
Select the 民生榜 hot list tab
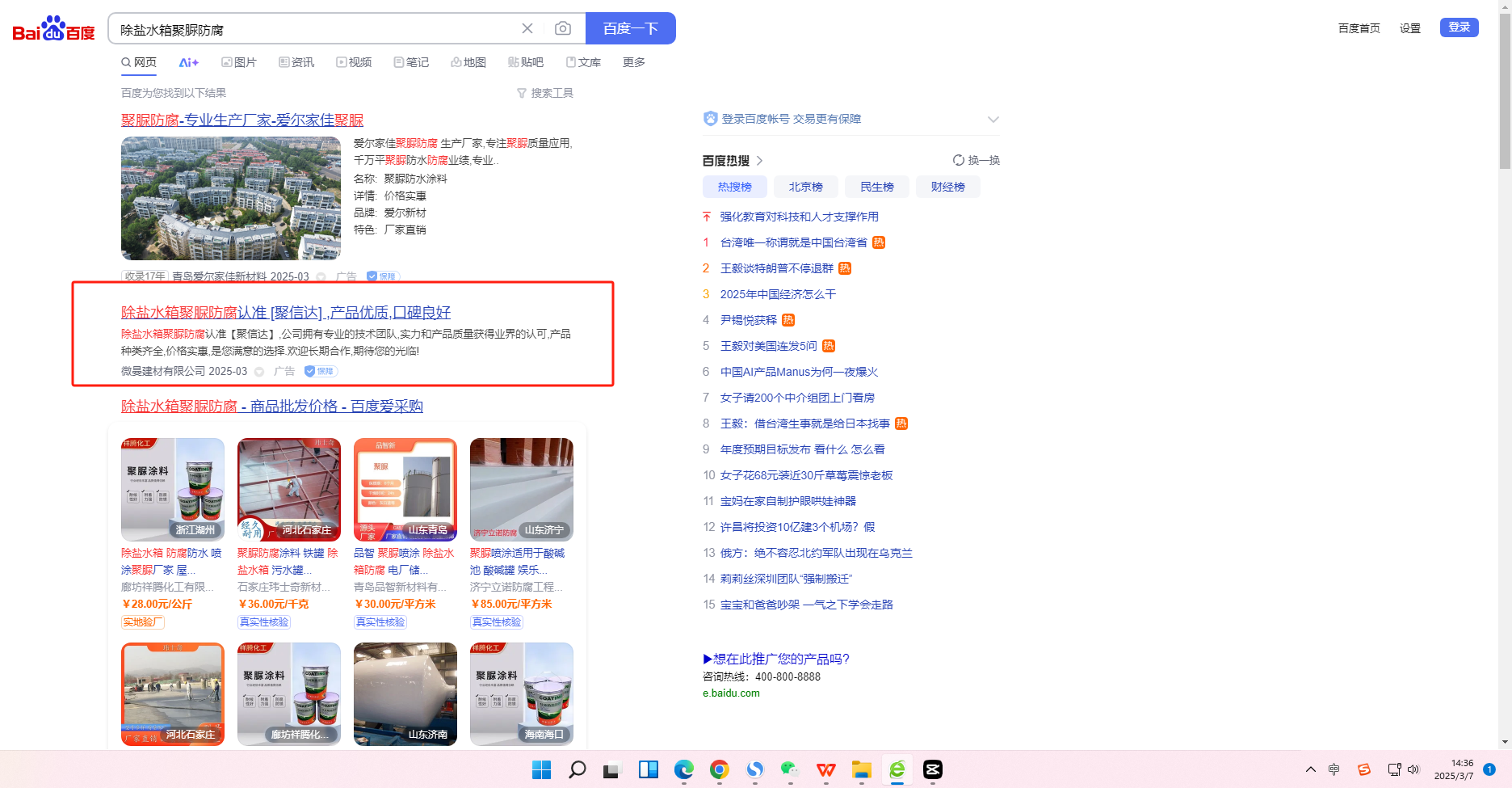pos(877,187)
